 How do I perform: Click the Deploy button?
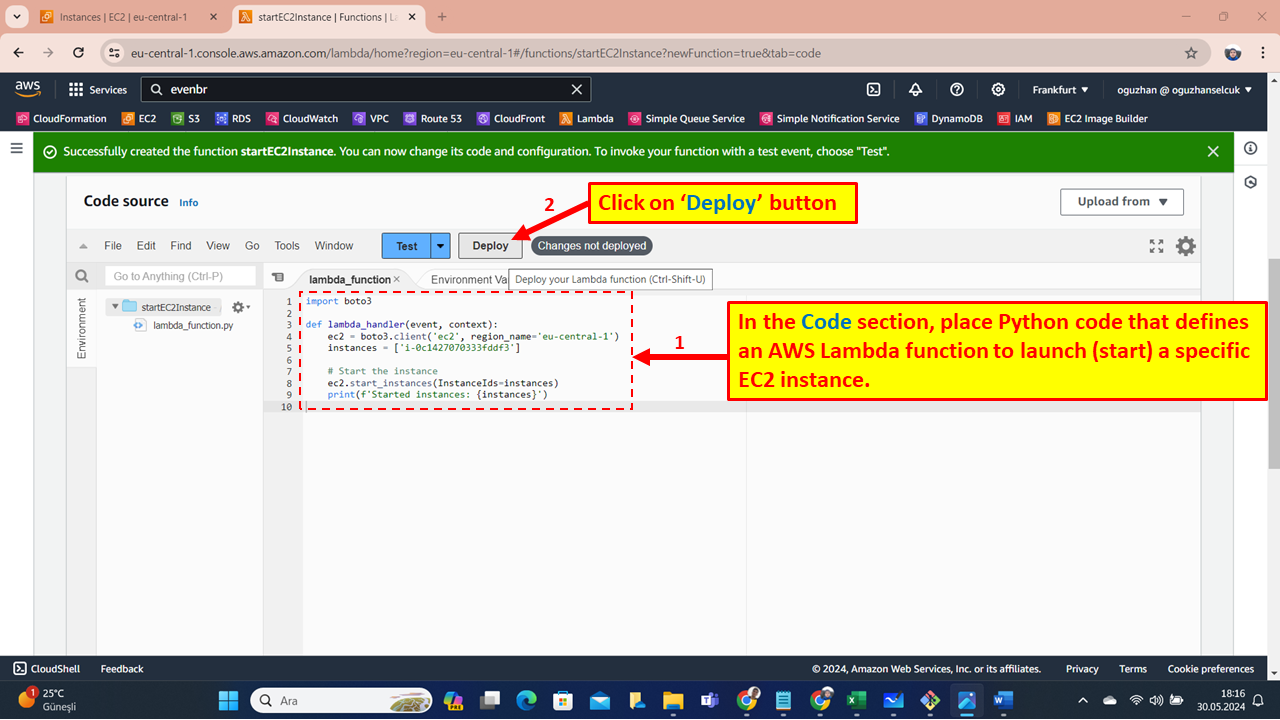(x=490, y=245)
